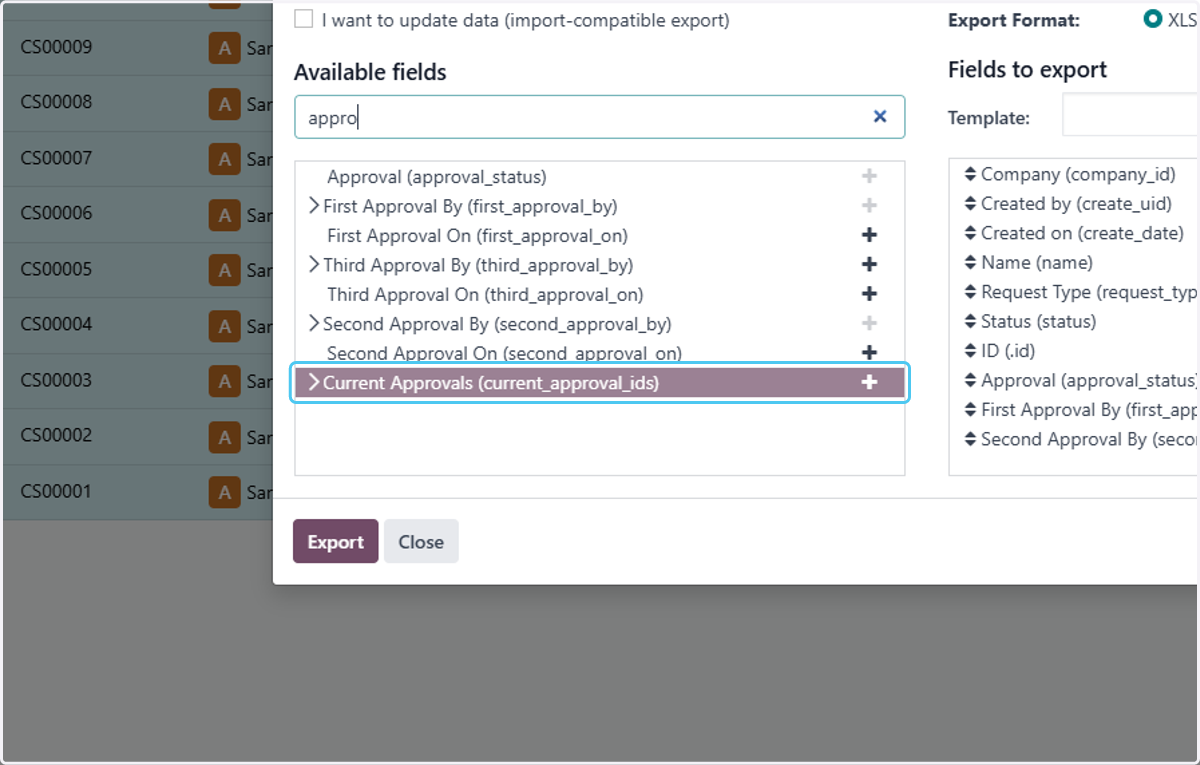Enable 'I want to update data' checkbox

point(303,19)
